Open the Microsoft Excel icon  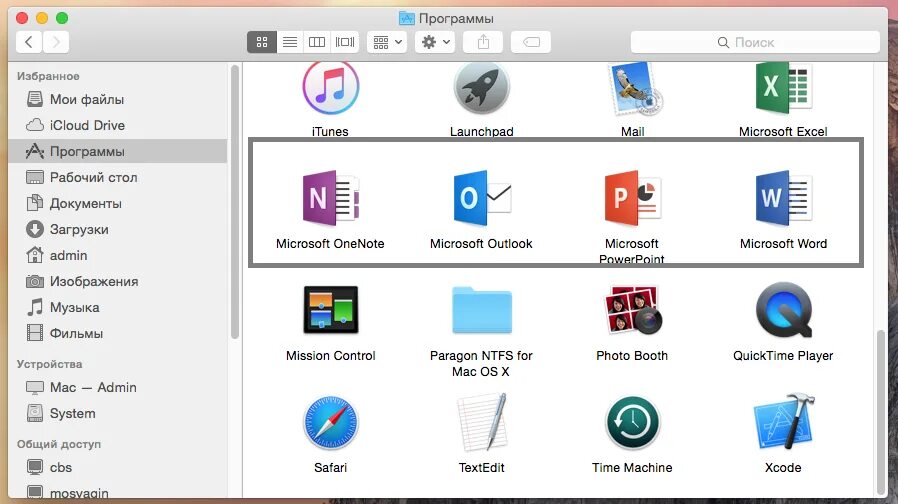click(x=782, y=88)
